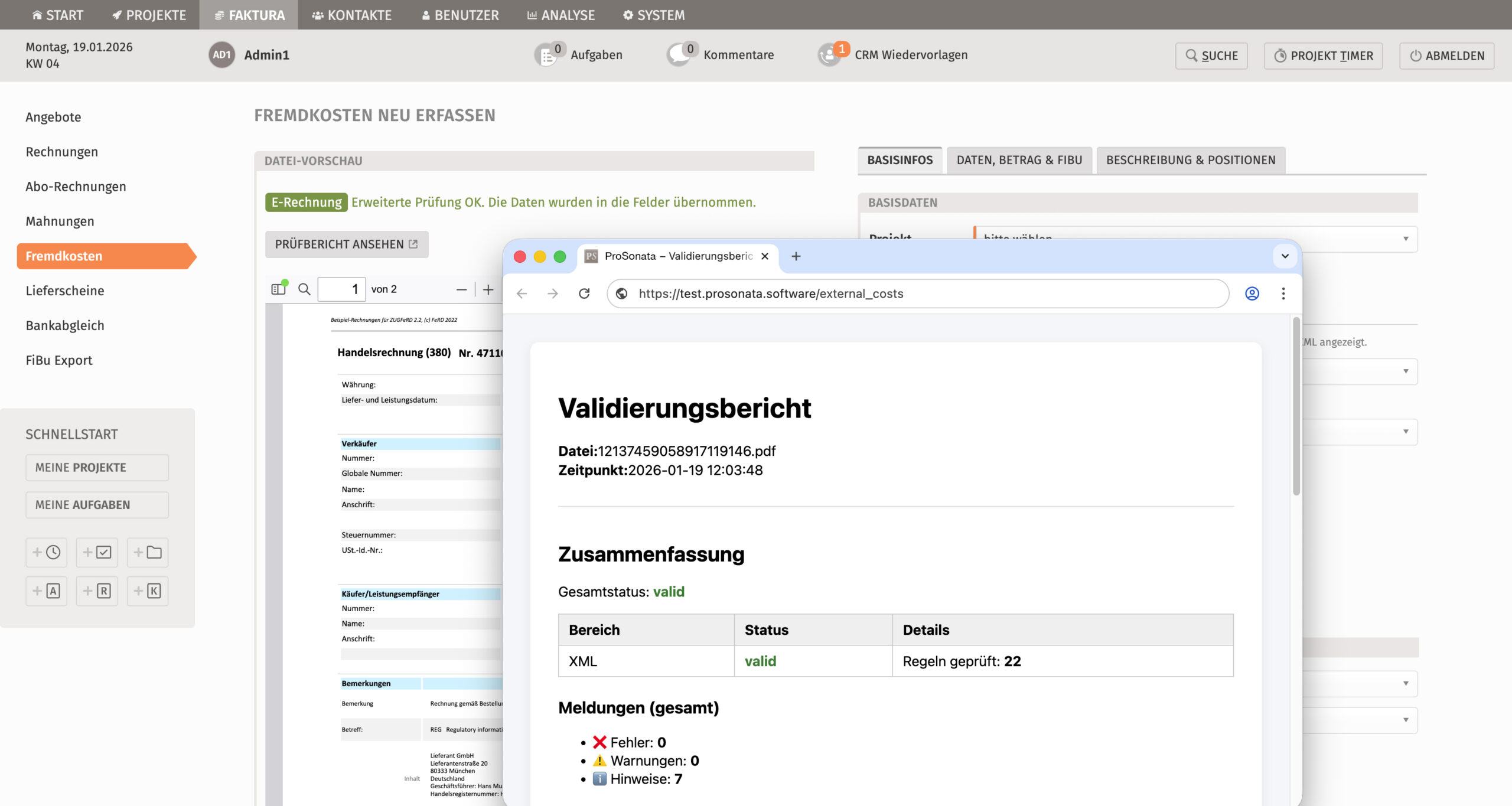
Task: Open Meine Projekte quickstart button
Action: (x=97, y=467)
